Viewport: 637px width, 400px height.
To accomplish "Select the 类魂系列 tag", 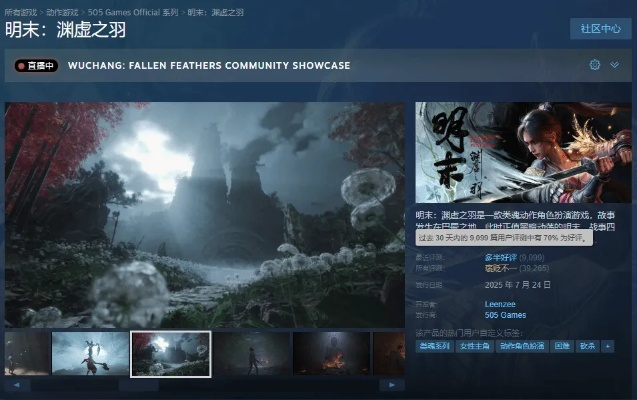I will pos(434,345).
